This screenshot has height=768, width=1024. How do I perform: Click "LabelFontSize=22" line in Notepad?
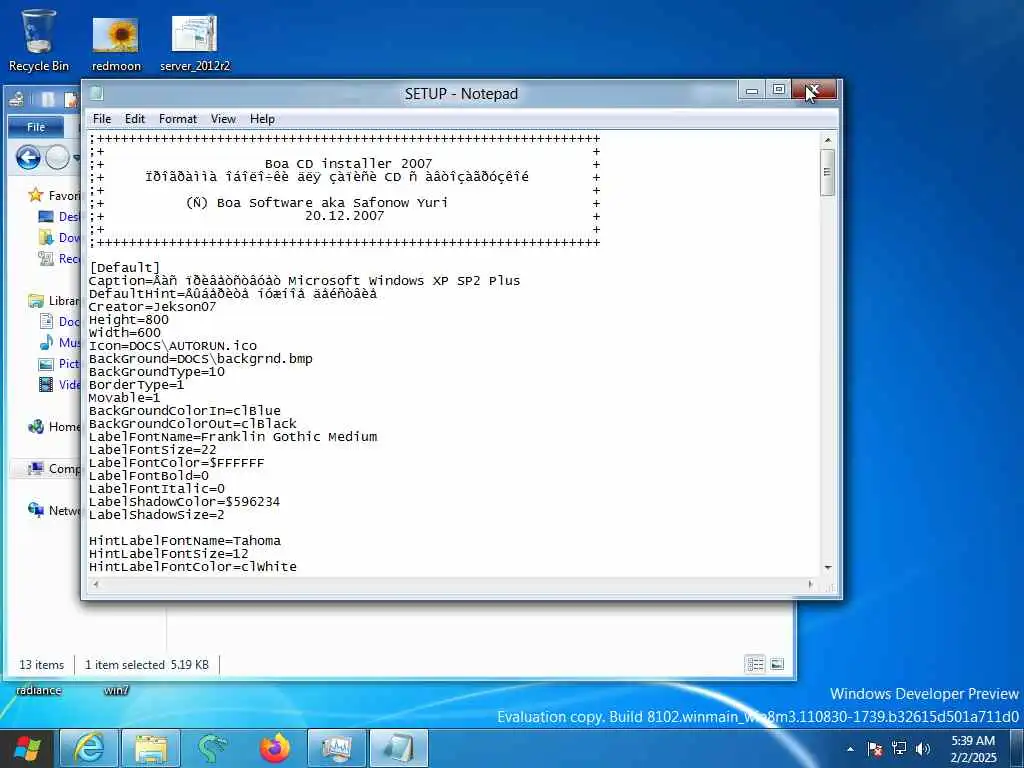tap(153, 450)
